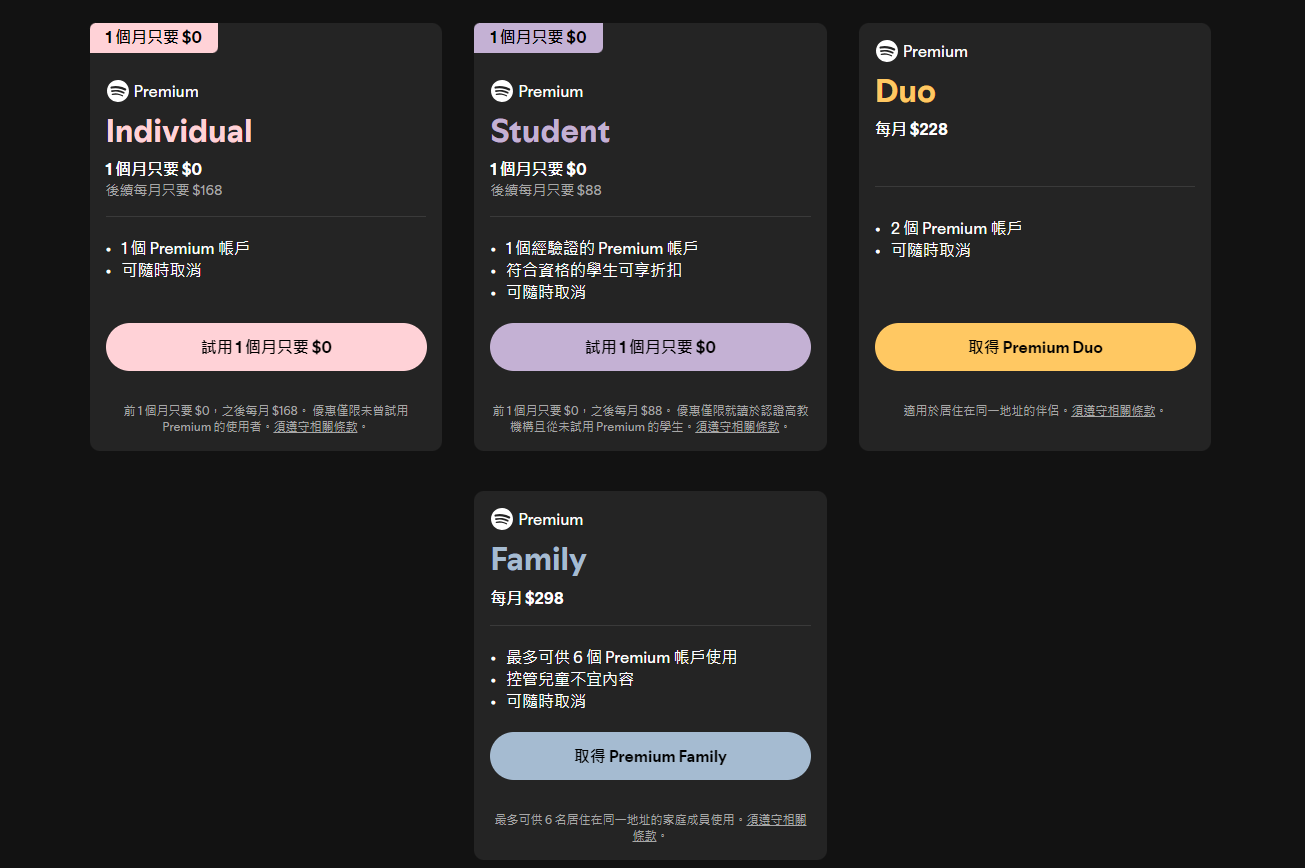
Task: Click the Spotify logo on the Individual plan card
Action: tap(117, 91)
